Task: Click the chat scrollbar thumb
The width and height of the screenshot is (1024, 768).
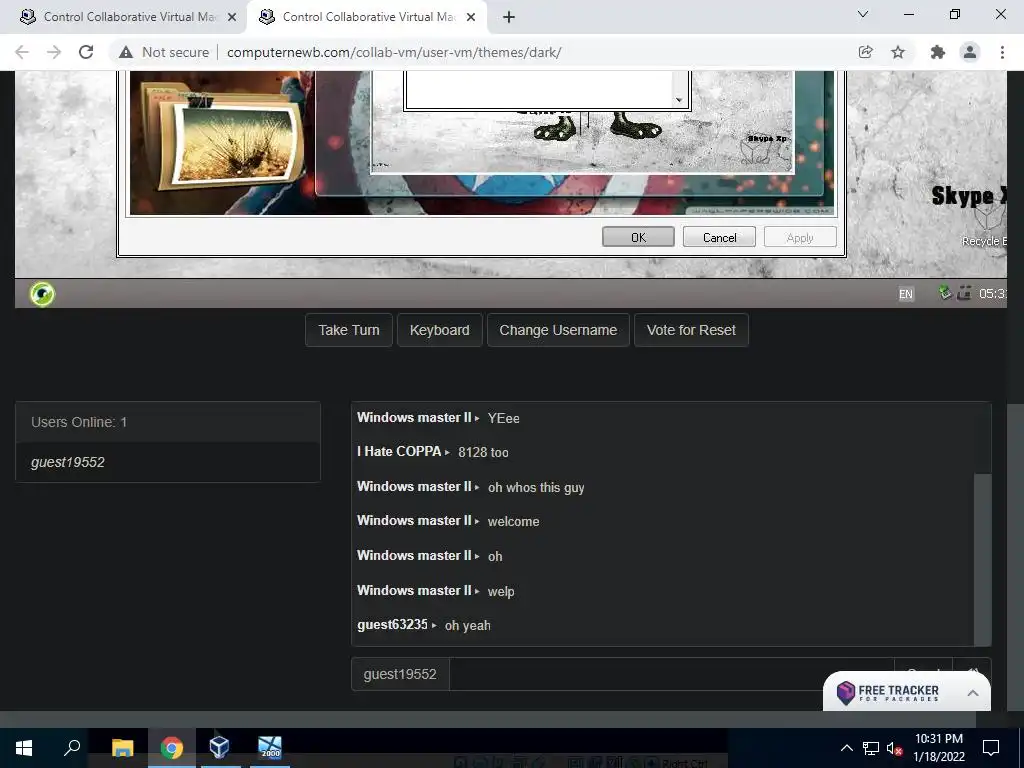Action: tap(982, 560)
